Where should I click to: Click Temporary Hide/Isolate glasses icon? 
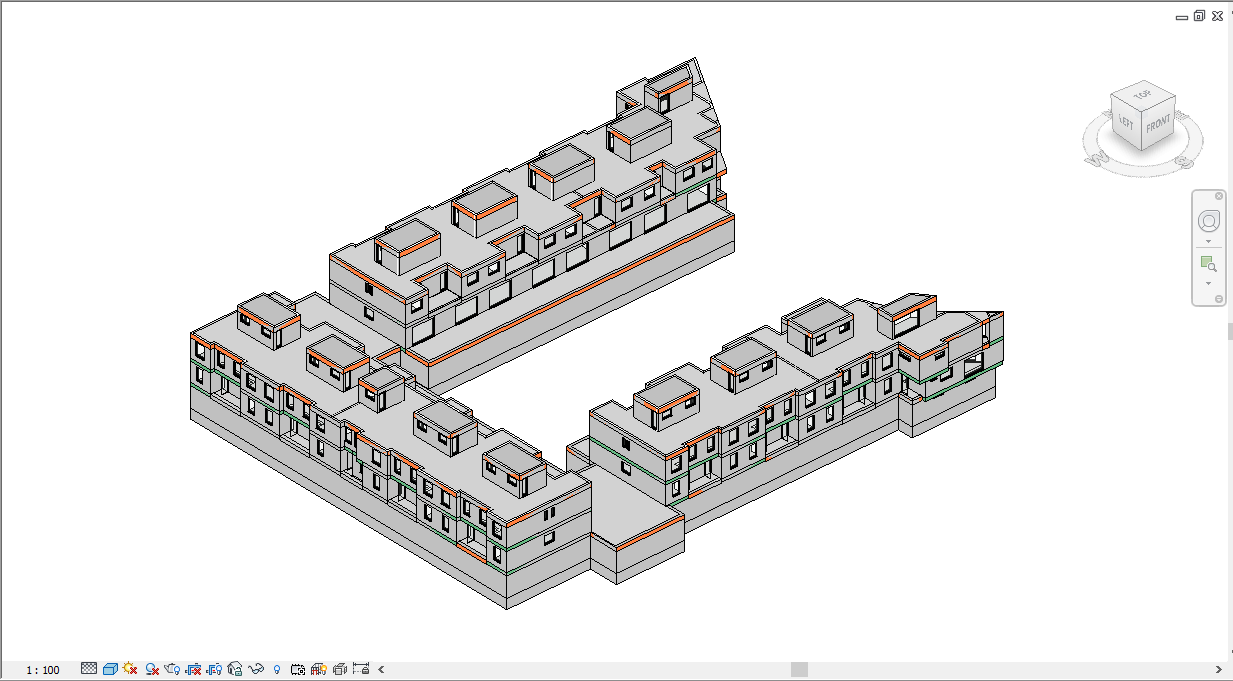(x=257, y=668)
